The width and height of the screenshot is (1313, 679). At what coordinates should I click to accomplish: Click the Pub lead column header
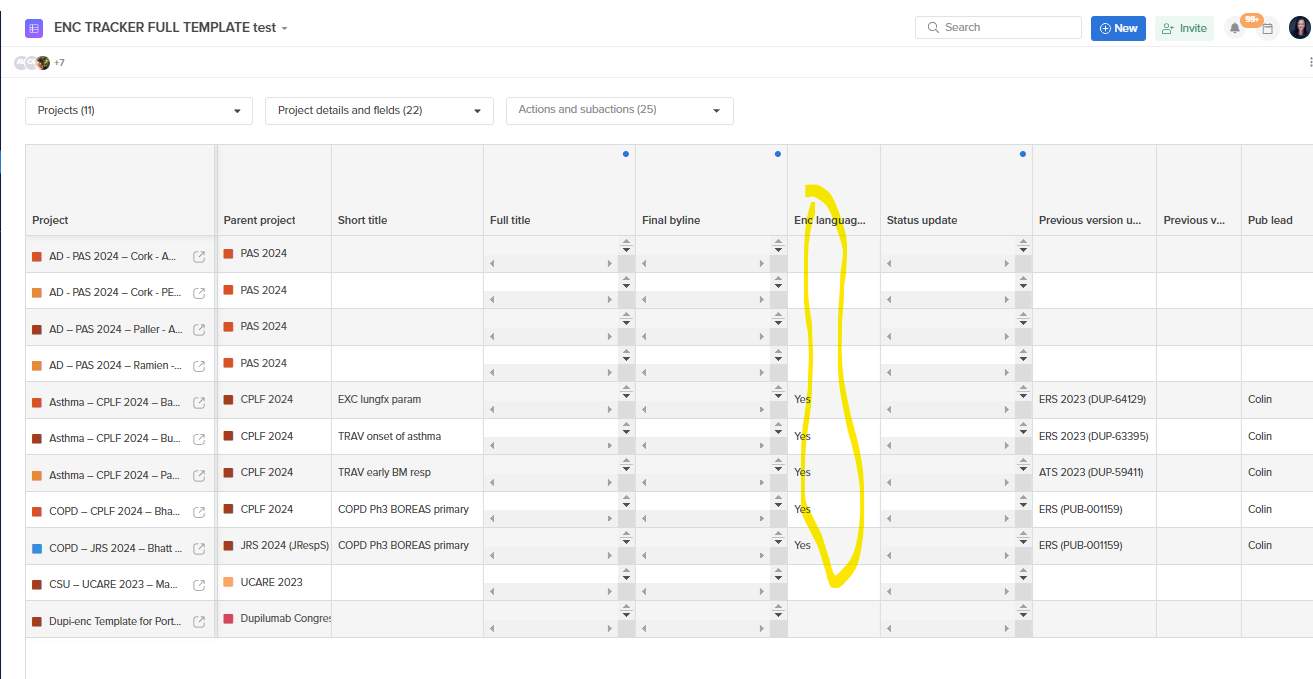tap(1270, 220)
